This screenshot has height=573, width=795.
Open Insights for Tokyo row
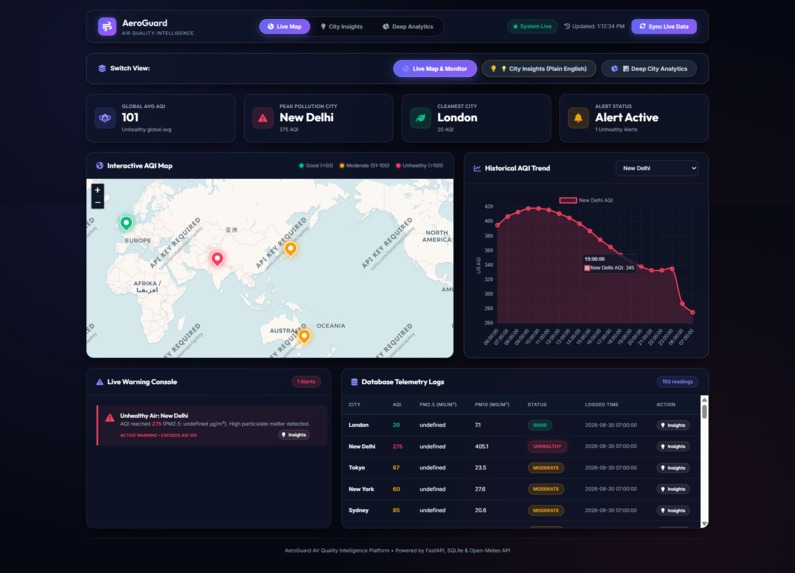[x=673, y=468]
